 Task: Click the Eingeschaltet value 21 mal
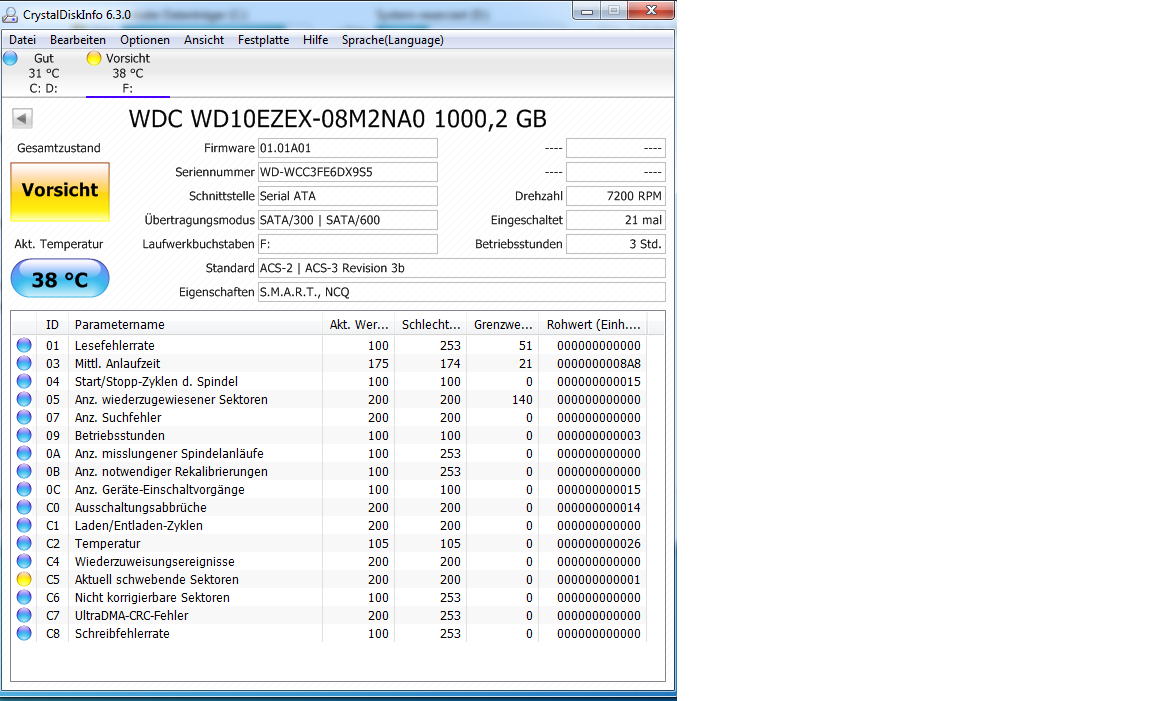tap(616, 220)
